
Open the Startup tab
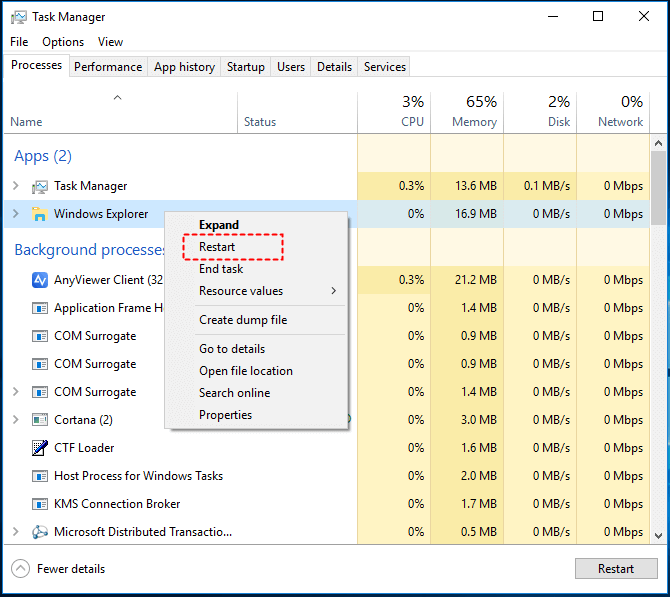point(245,67)
